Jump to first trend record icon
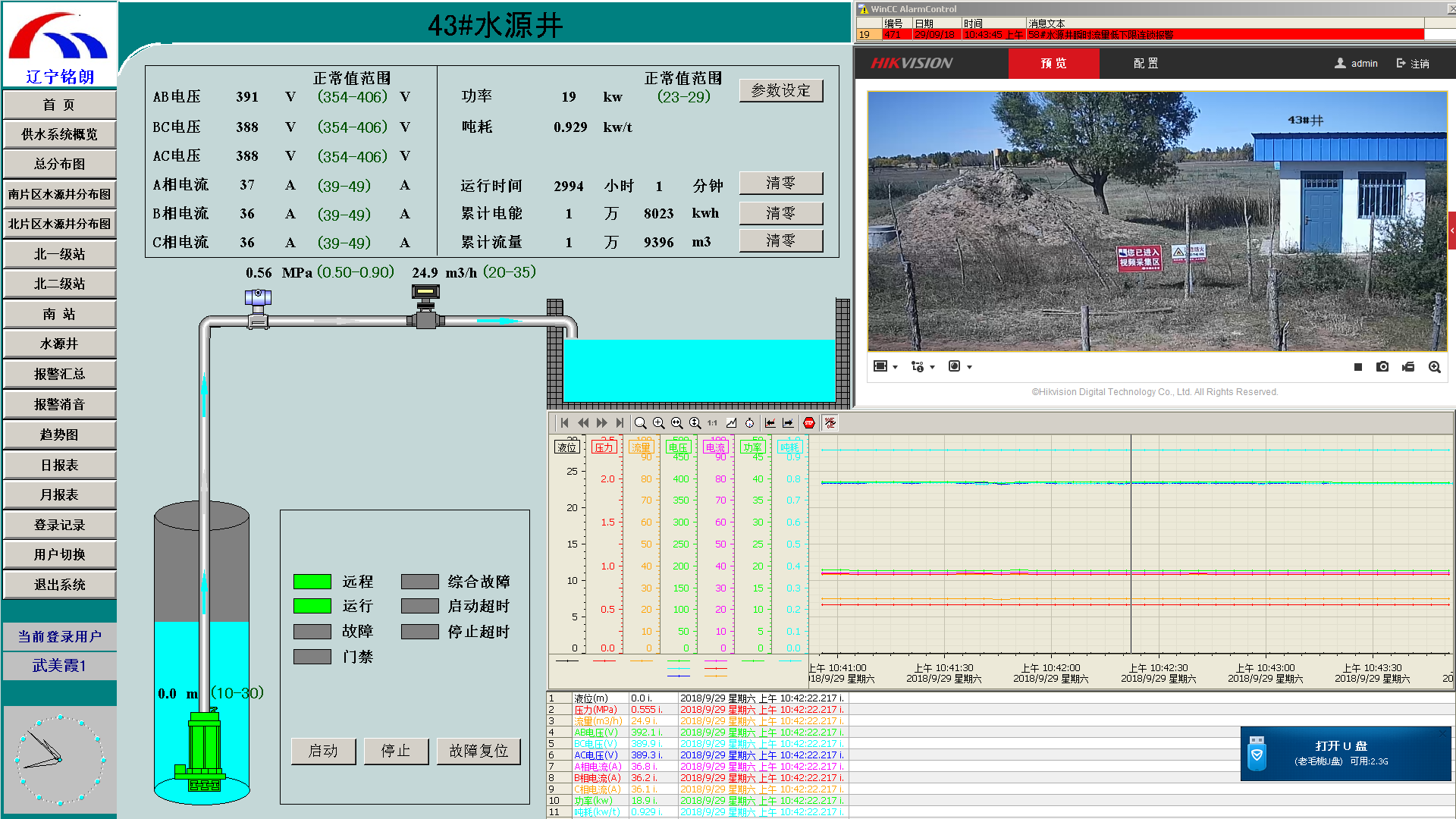Image resolution: width=1456 pixels, height=819 pixels. pos(565,423)
